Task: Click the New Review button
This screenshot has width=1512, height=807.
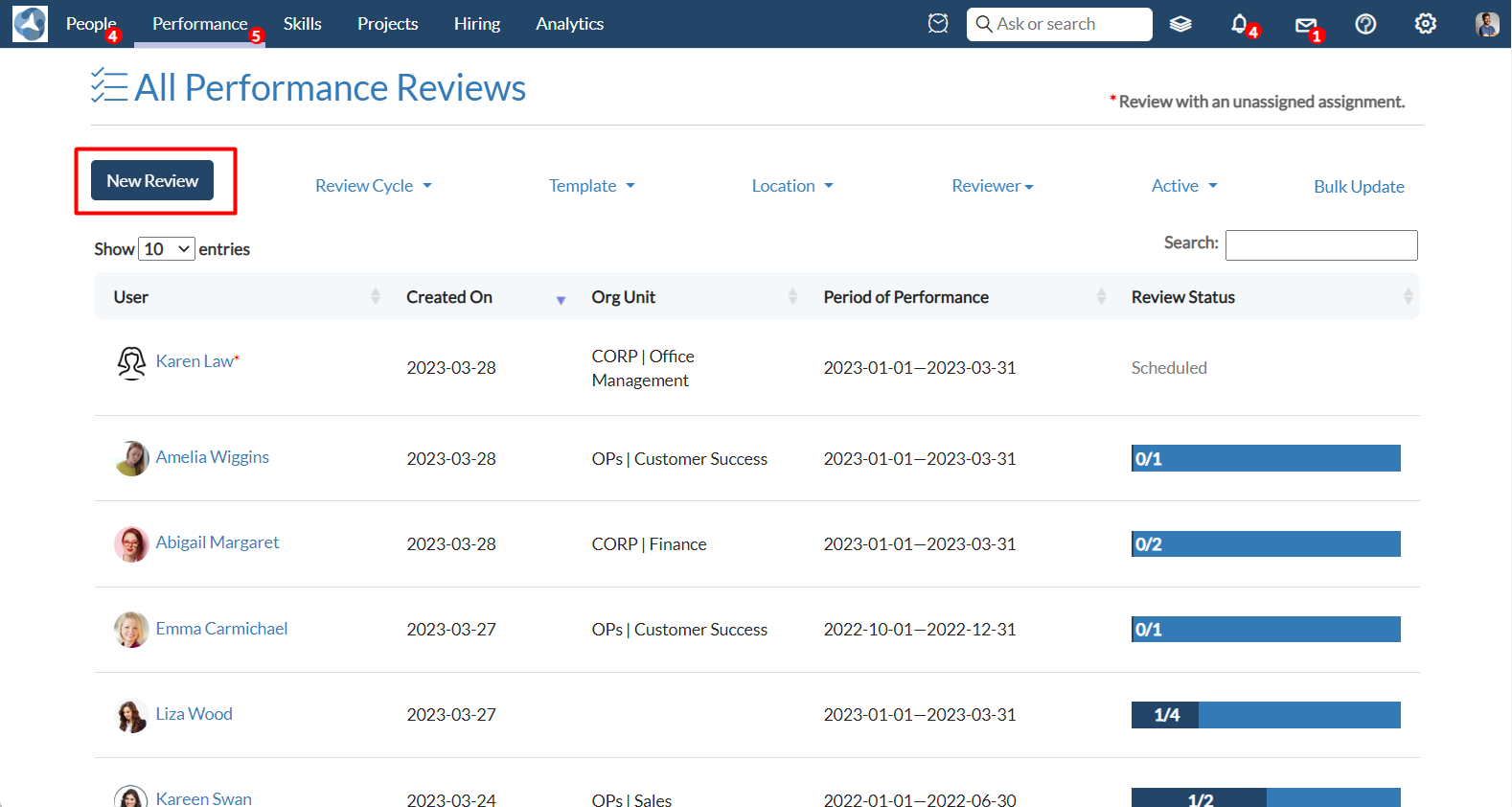Action: [x=152, y=181]
